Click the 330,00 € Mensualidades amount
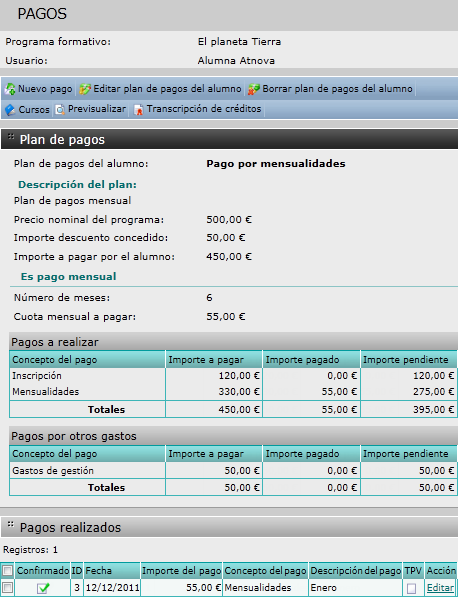 tap(239, 392)
